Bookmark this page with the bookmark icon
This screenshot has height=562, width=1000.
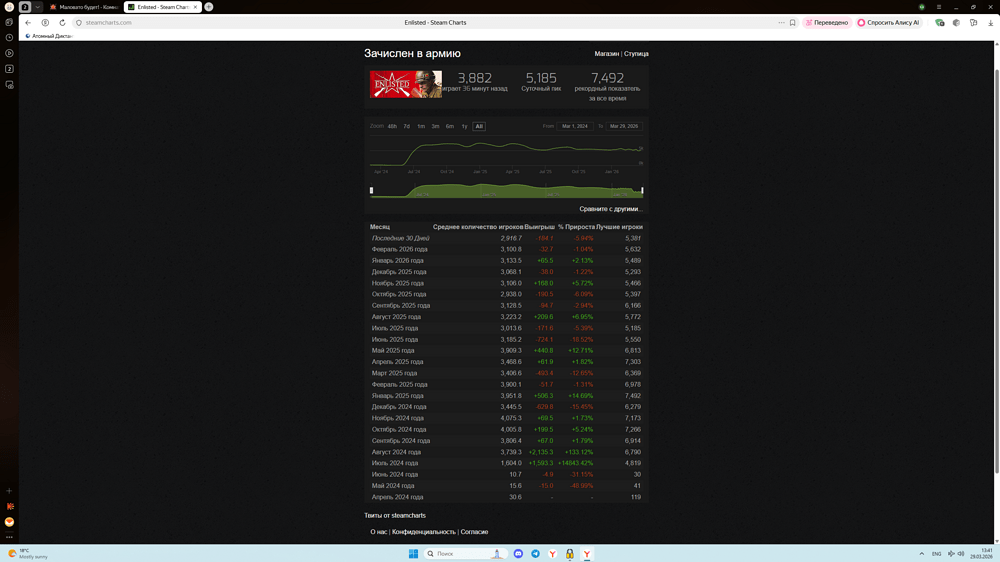pos(793,22)
